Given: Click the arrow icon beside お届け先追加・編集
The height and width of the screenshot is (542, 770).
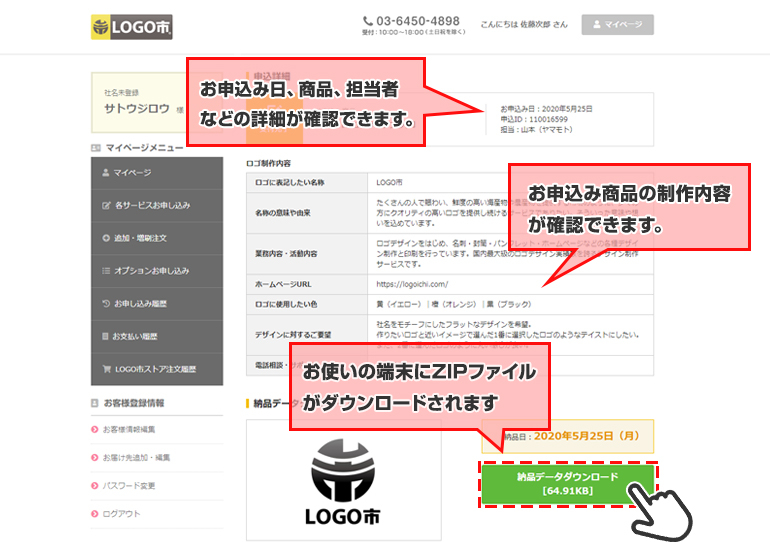Looking at the screenshot, I should [95, 458].
